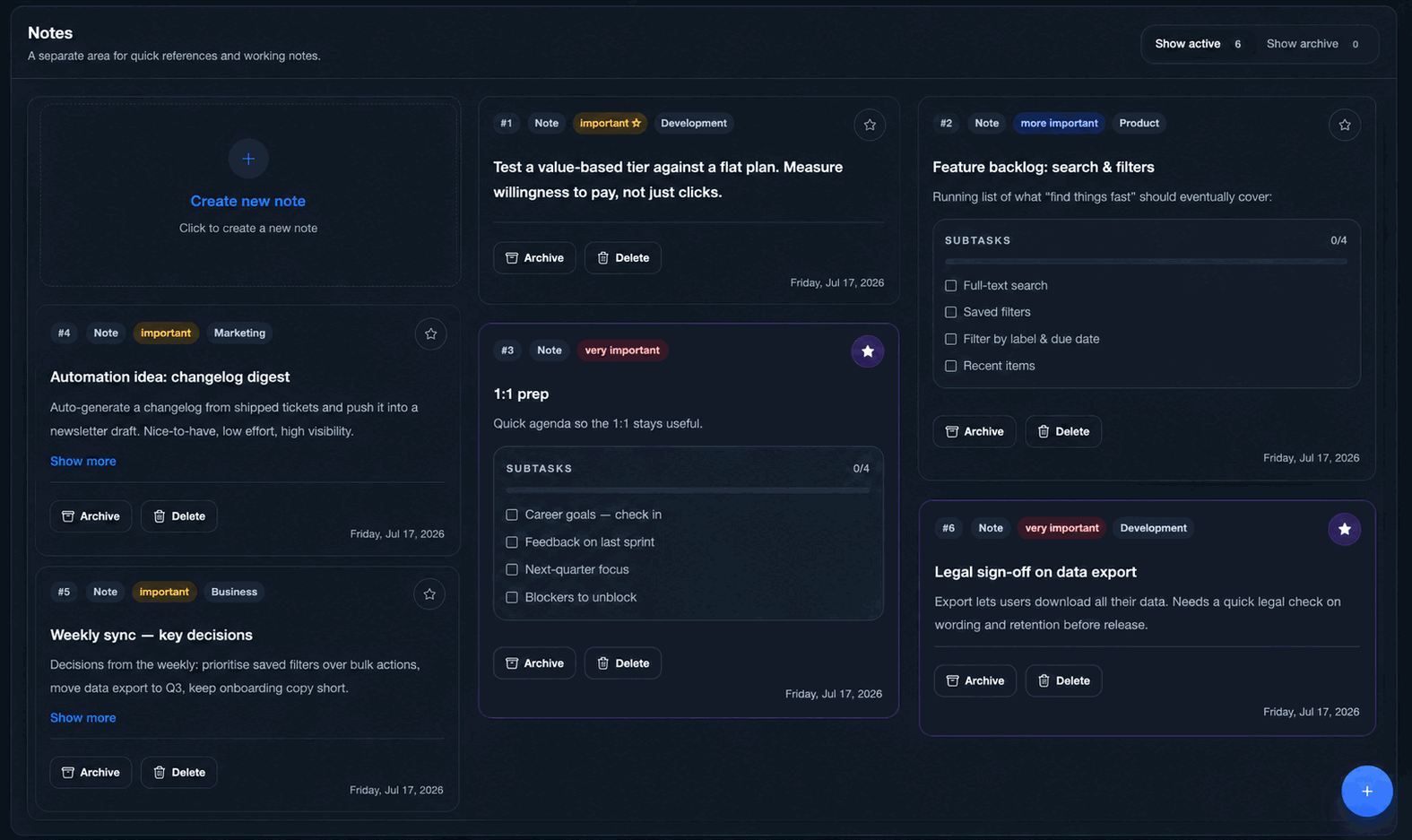Archive the Automation idea note

click(91, 515)
